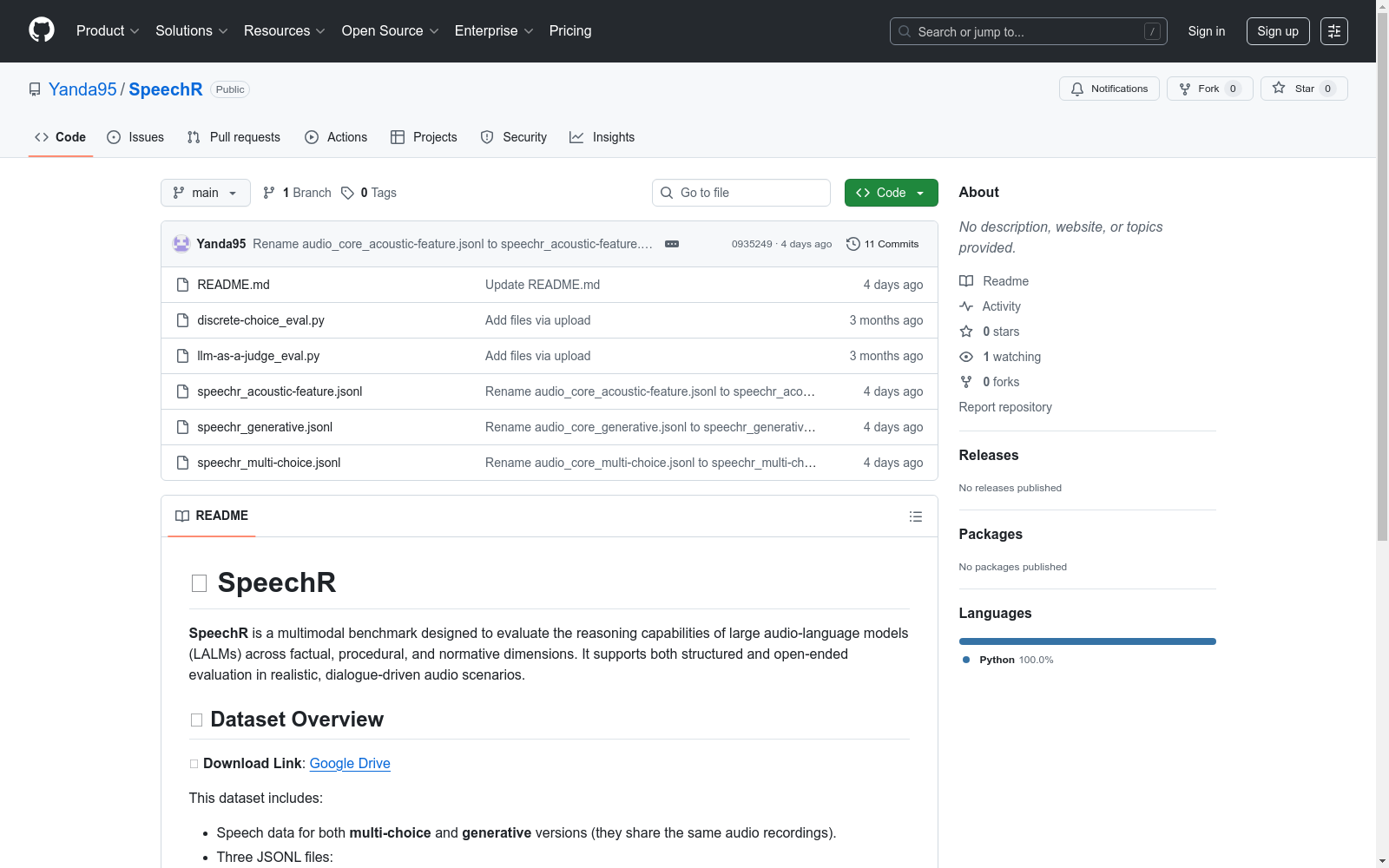Open the 0 Tags link
Image resolution: width=1389 pixels, height=868 pixels.
click(x=369, y=193)
